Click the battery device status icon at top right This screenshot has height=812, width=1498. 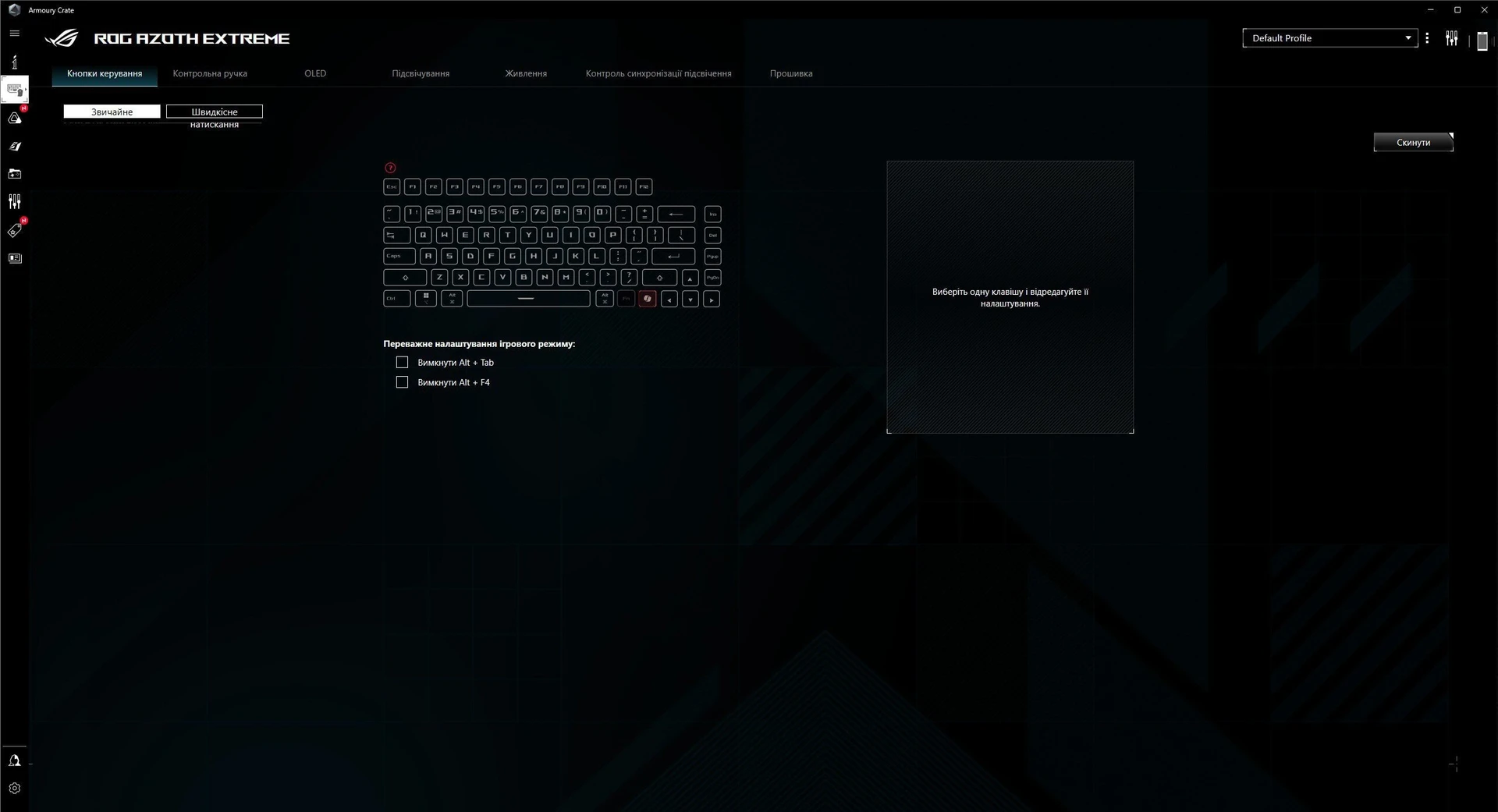click(1482, 41)
